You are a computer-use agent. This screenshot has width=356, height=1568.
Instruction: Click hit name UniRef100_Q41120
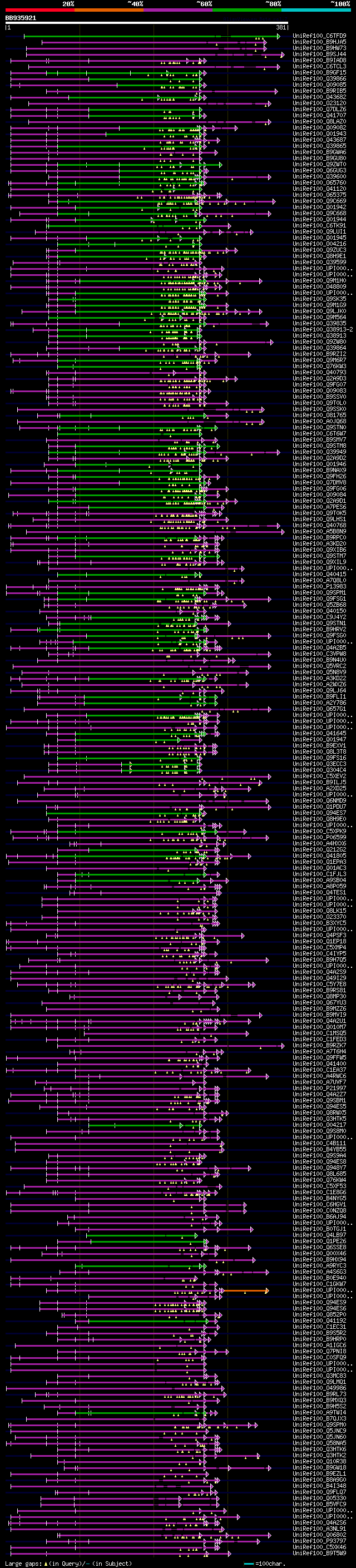pos(319,189)
